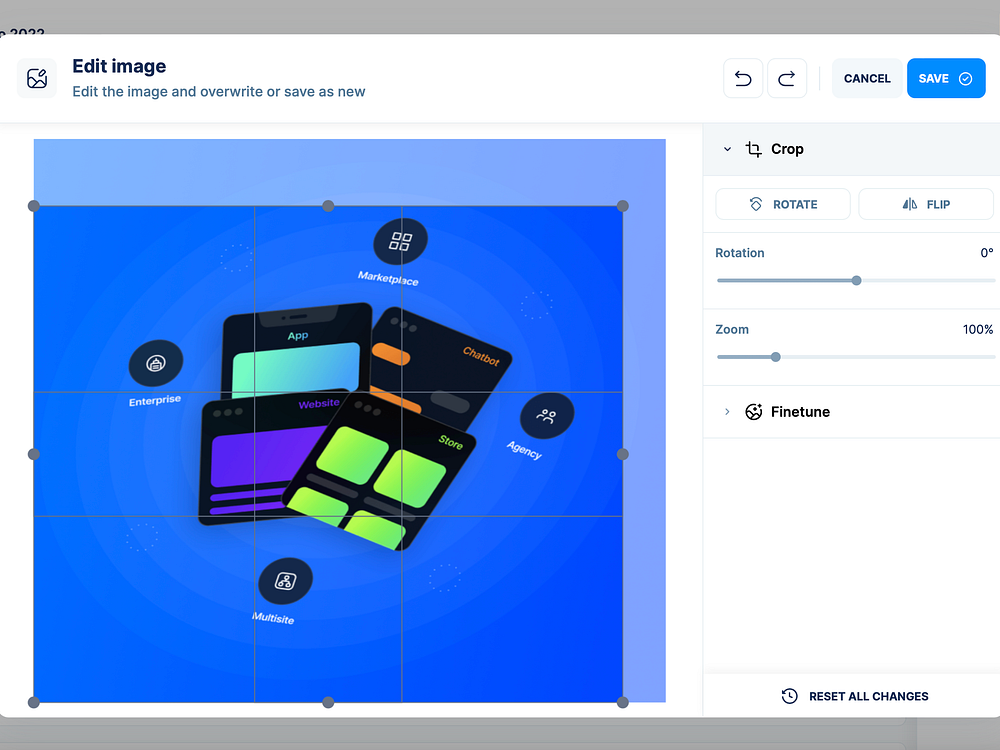Click the Multisite icon in the image
The image size is (1000, 750).
coord(285,581)
